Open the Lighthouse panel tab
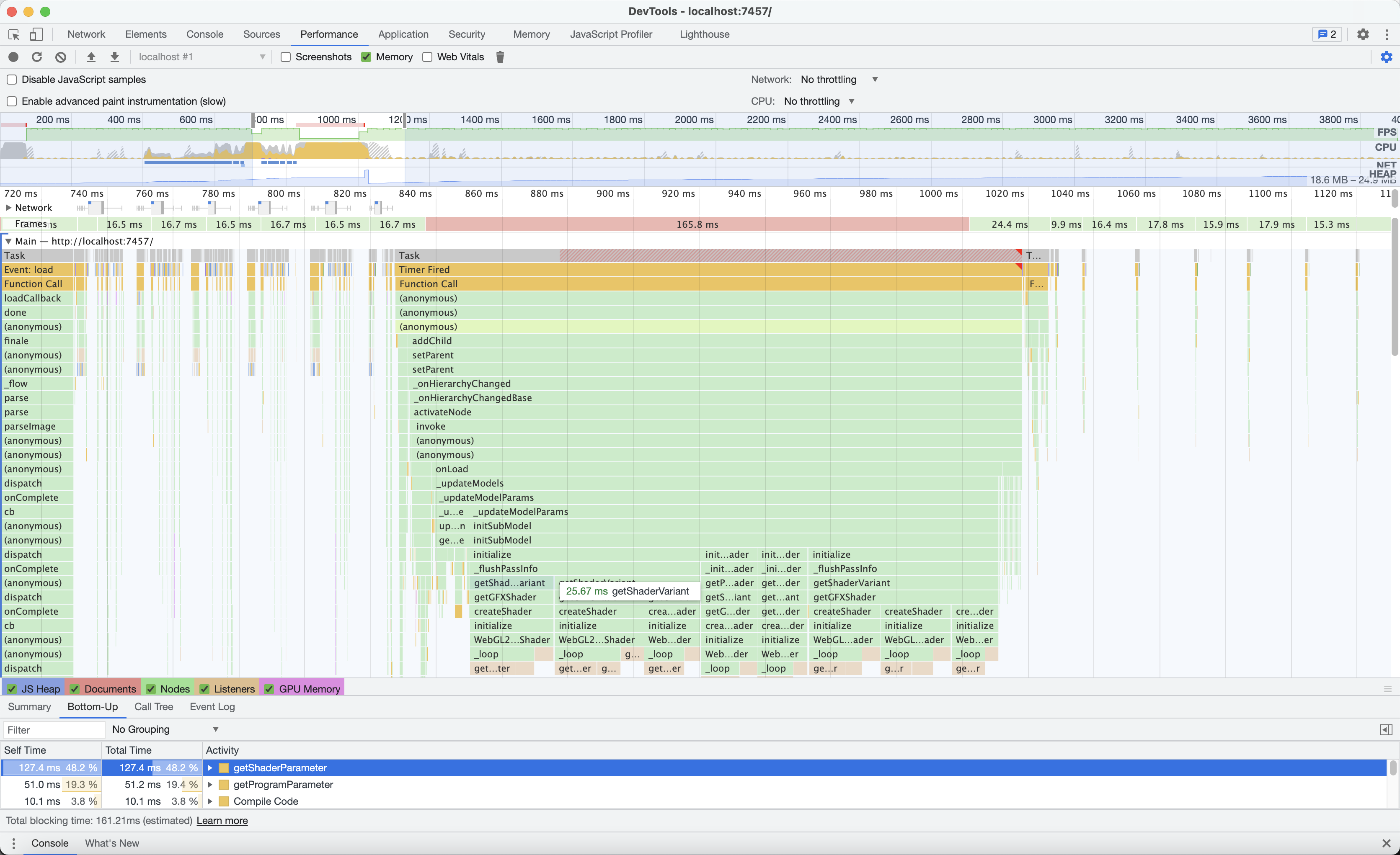Image resolution: width=1400 pixels, height=855 pixels. (x=704, y=34)
